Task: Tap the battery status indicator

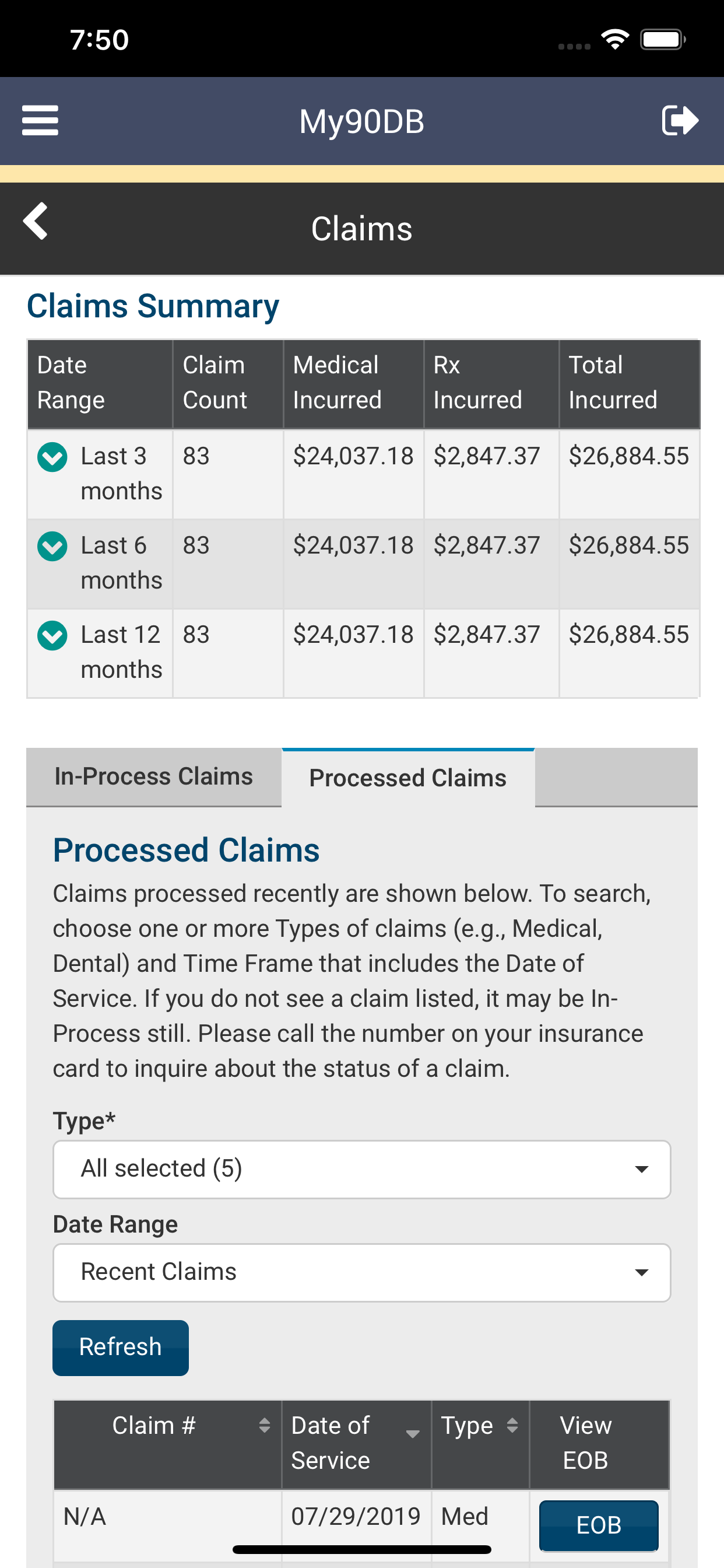Action: pyautogui.click(x=663, y=40)
